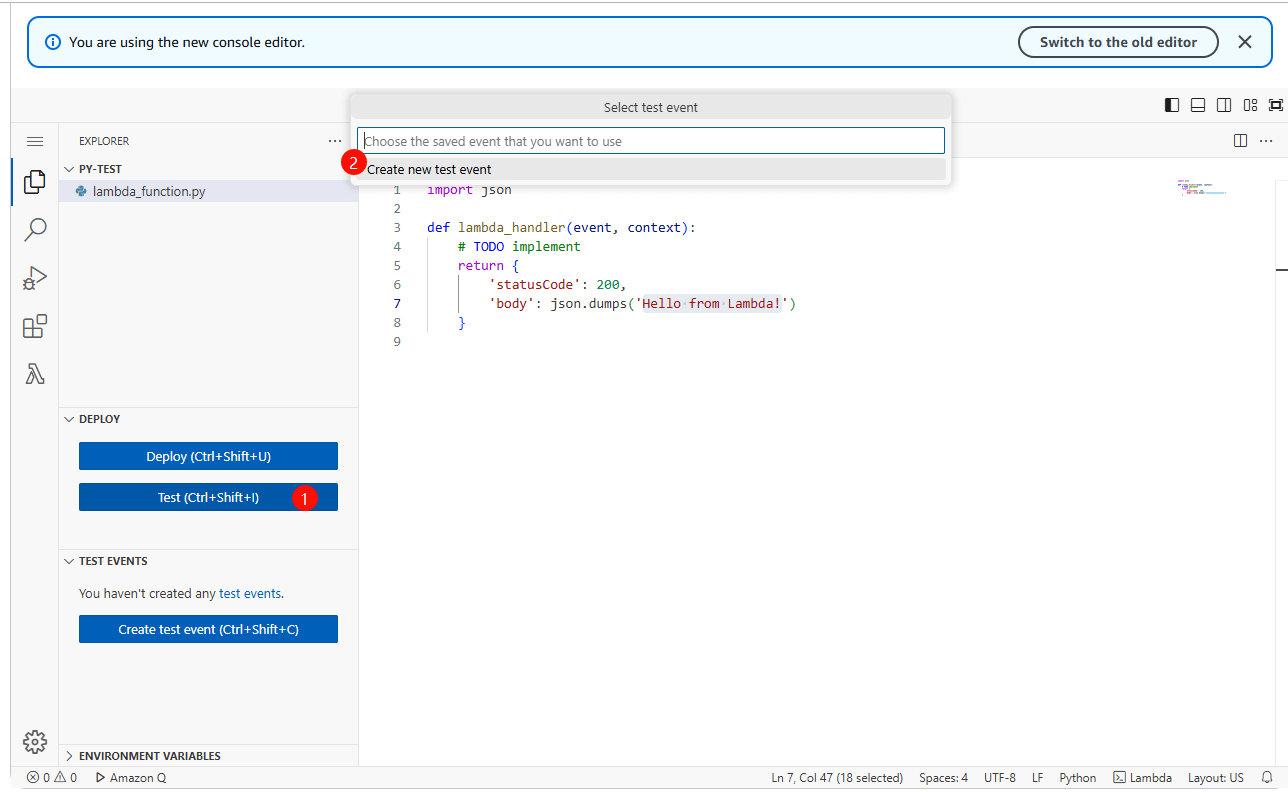
Task: Click the 'test events' hyperlink
Action: [250, 593]
